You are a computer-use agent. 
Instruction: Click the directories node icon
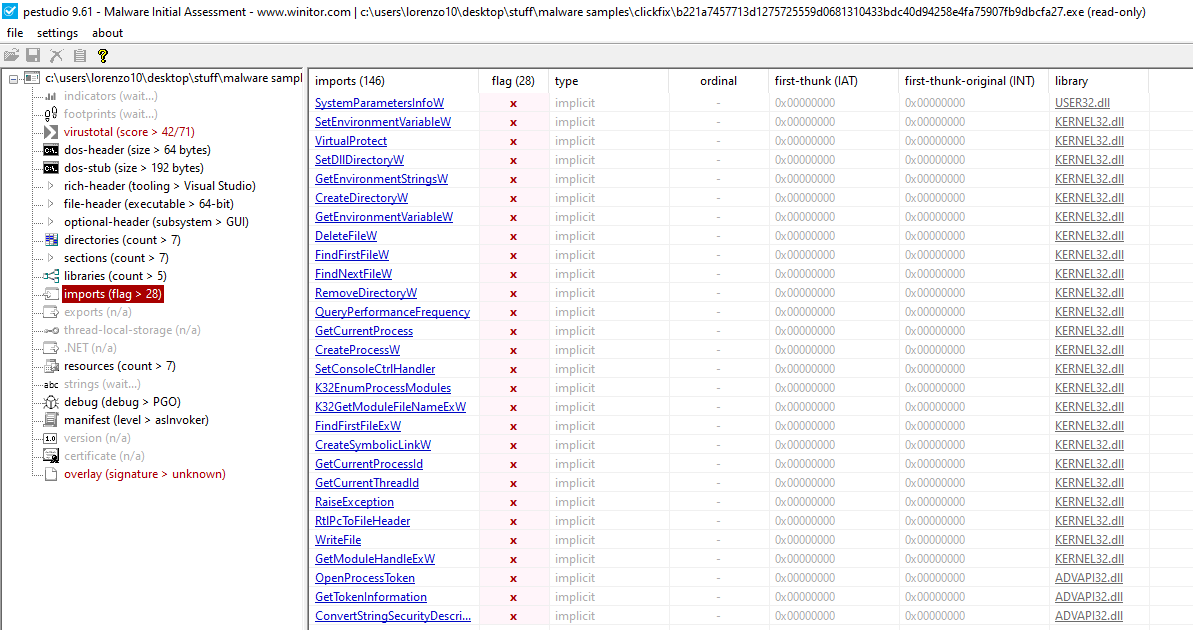(x=51, y=240)
